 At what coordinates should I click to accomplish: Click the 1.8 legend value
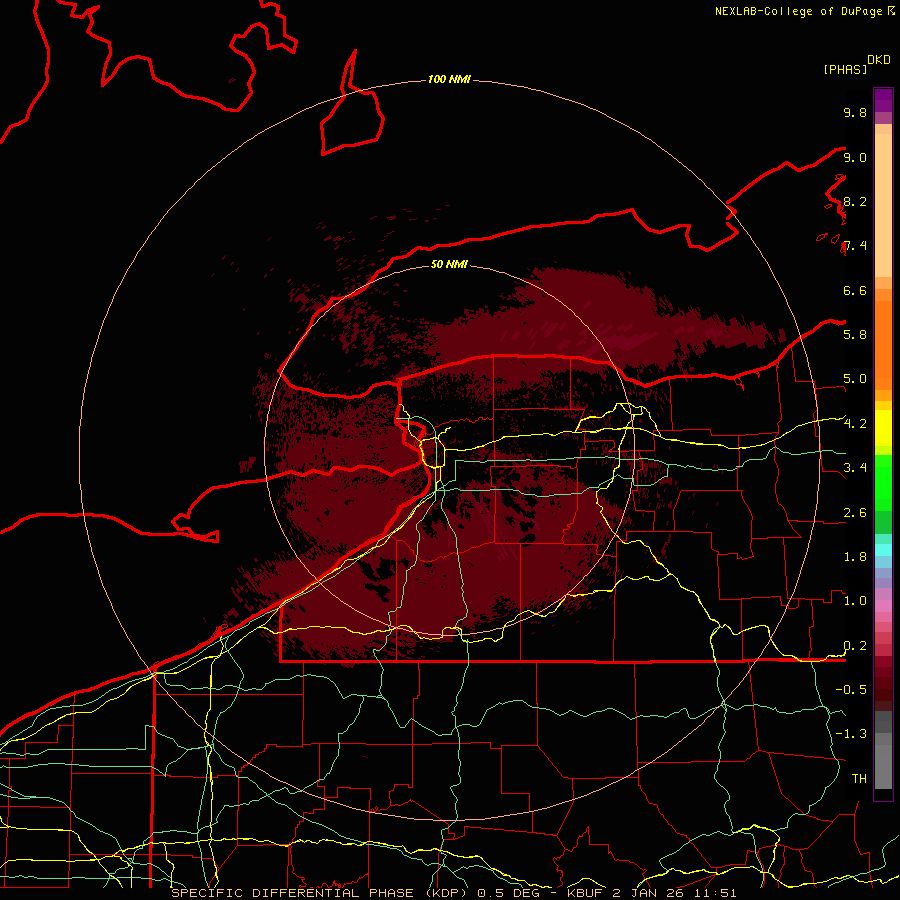[855, 557]
